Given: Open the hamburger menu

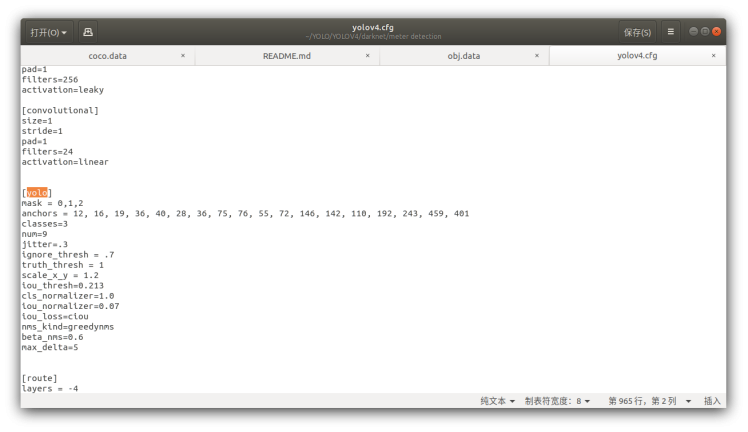Looking at the screenshot, I should tap(671, 32).
